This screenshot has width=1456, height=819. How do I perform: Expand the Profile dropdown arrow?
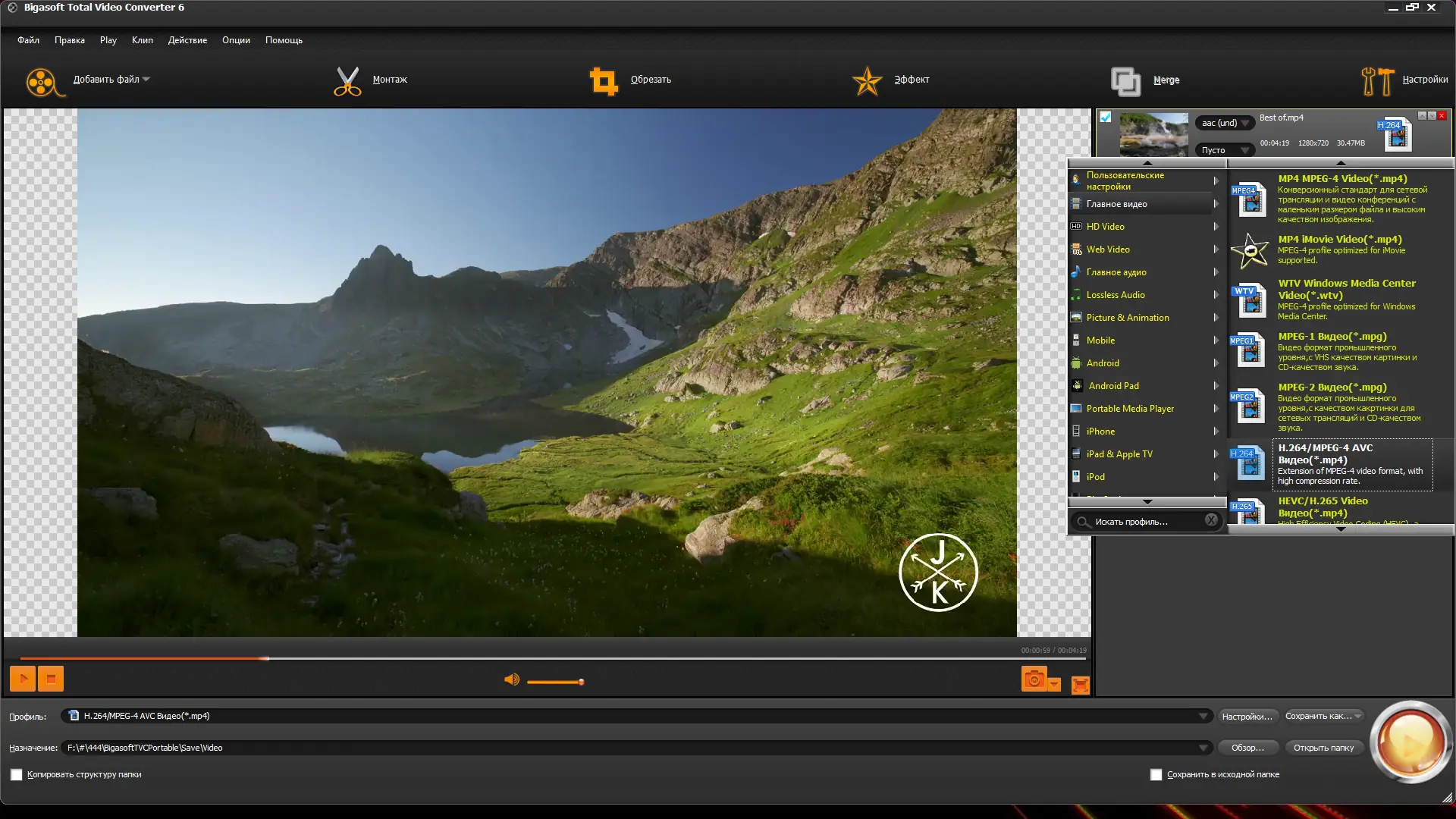click(x=1203, y=716)
